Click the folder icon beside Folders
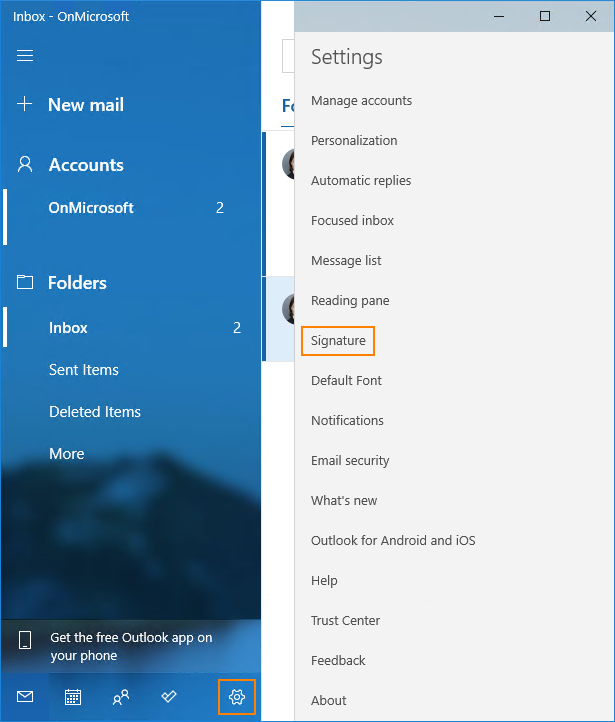 click(x=25, y=282)
